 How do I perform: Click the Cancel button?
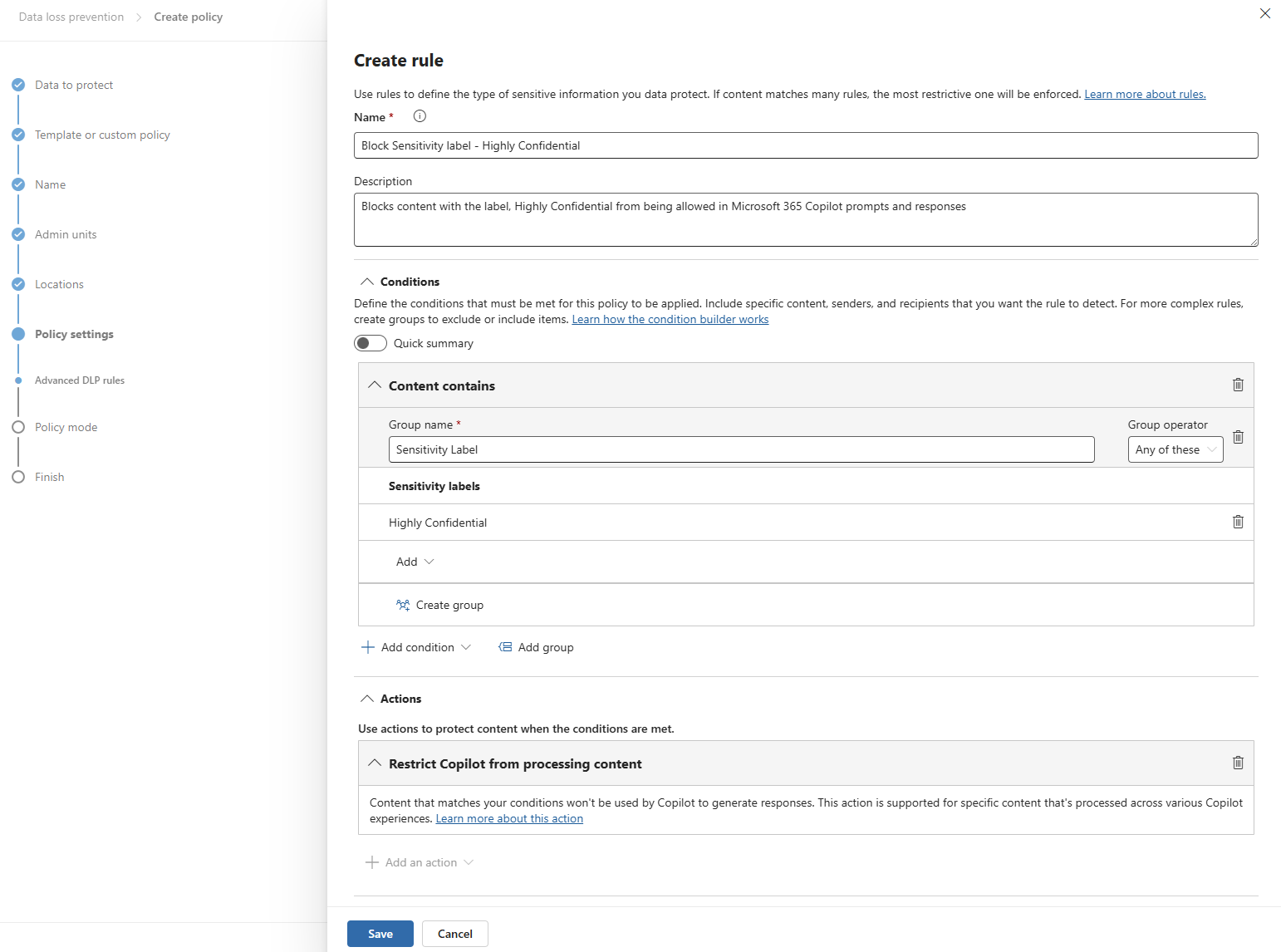(x=454, y=934)
